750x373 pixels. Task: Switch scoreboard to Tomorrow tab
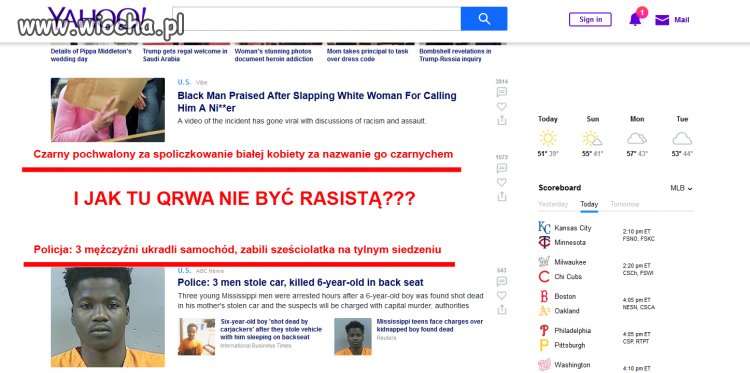pyautogui.click(x=625, y=204)
